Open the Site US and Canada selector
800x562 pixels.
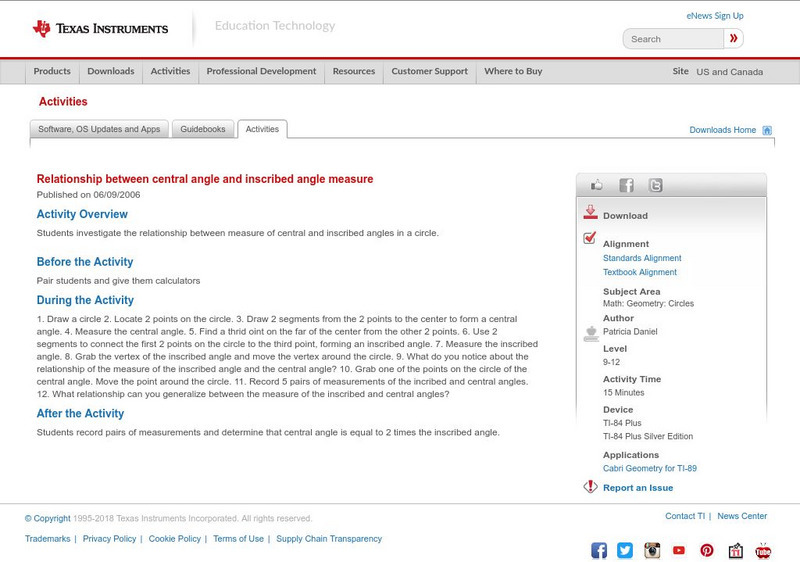[729, 72]
